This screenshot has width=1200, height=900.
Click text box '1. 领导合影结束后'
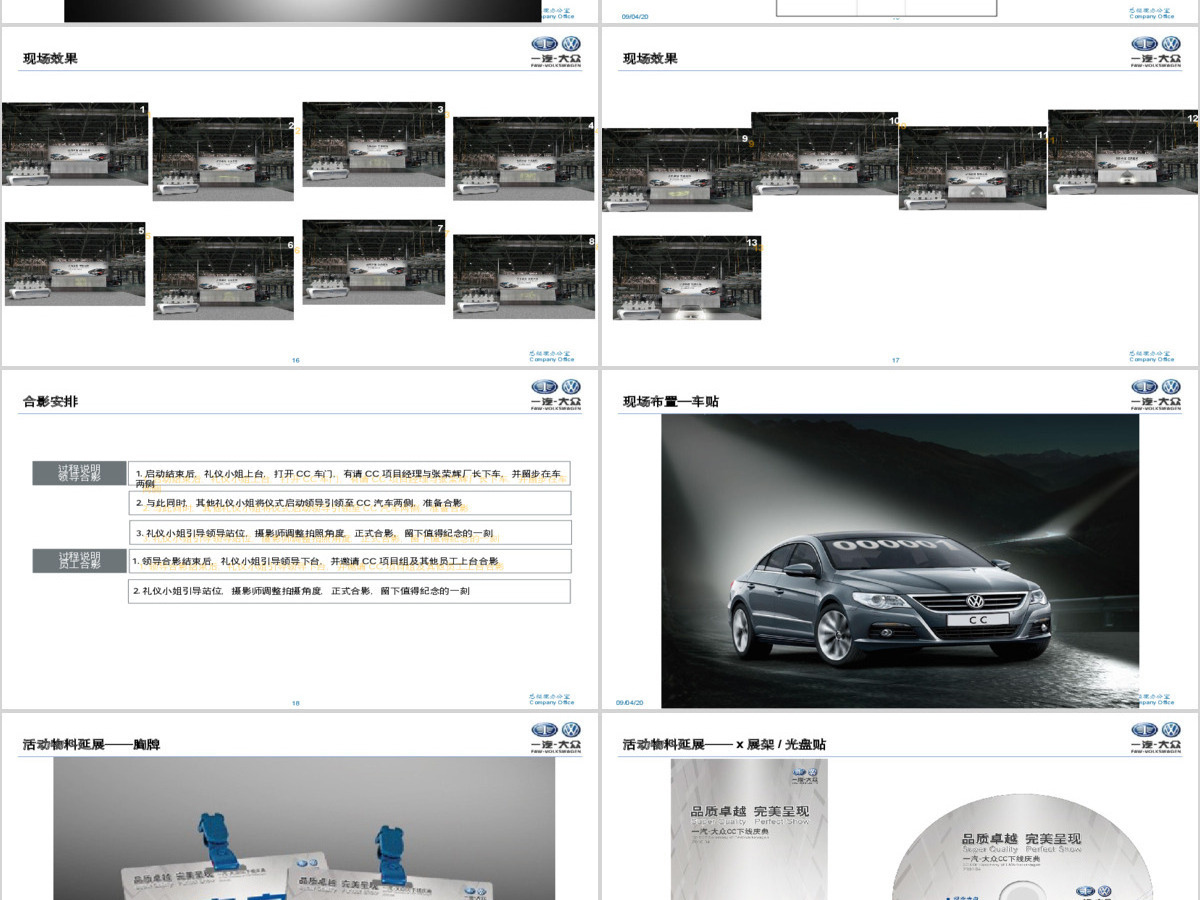pos(350,561)
